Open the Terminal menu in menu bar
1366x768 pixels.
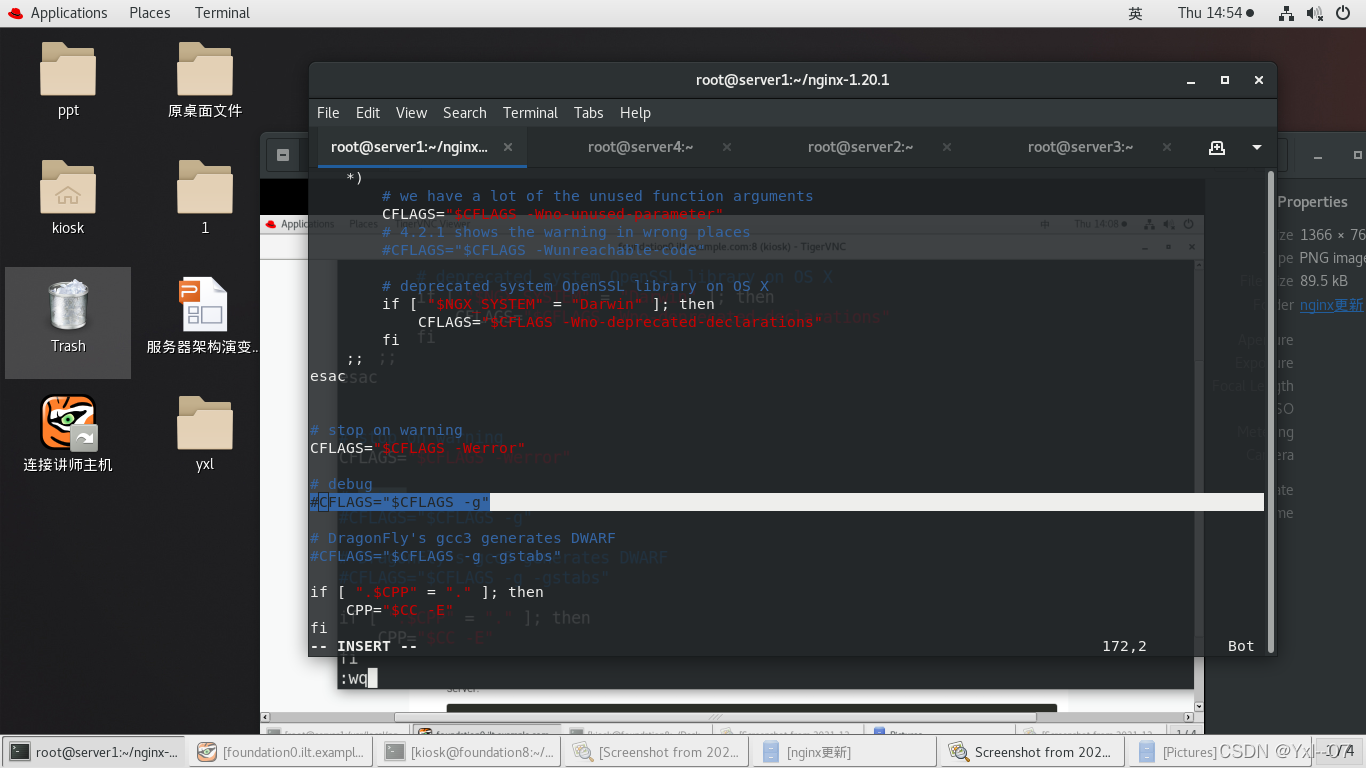pyautogui.click(x=530, y=113)
